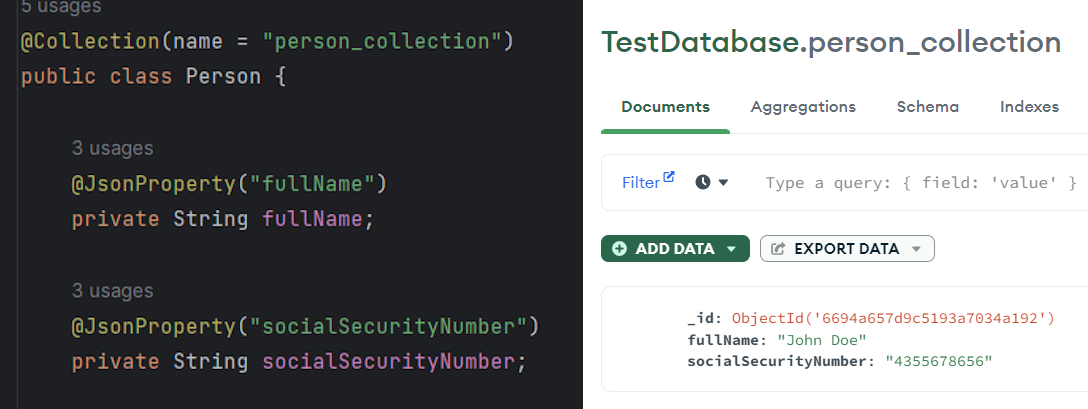Click the Filter external link icon
This screenshot has width=1088, height=409.
click(669, 177)
